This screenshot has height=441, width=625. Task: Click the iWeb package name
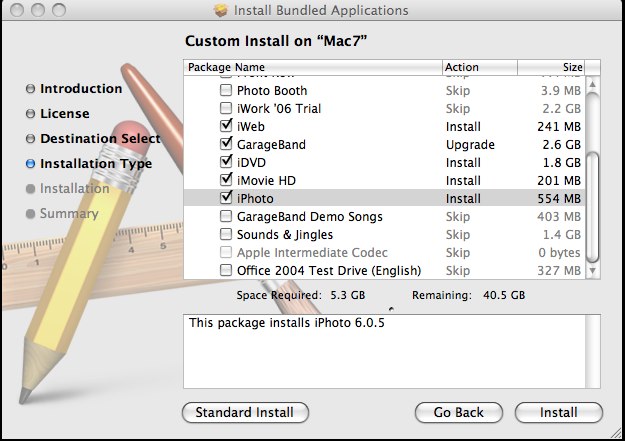251,126
